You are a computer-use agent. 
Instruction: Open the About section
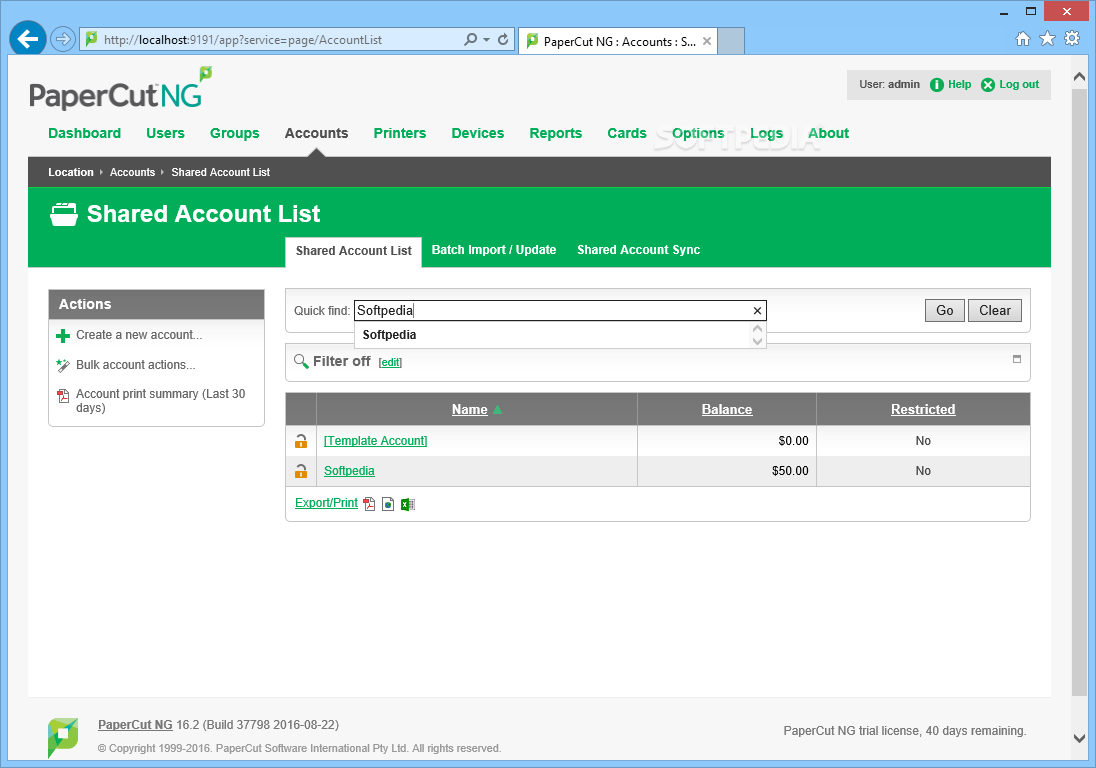tap(828, 133)
